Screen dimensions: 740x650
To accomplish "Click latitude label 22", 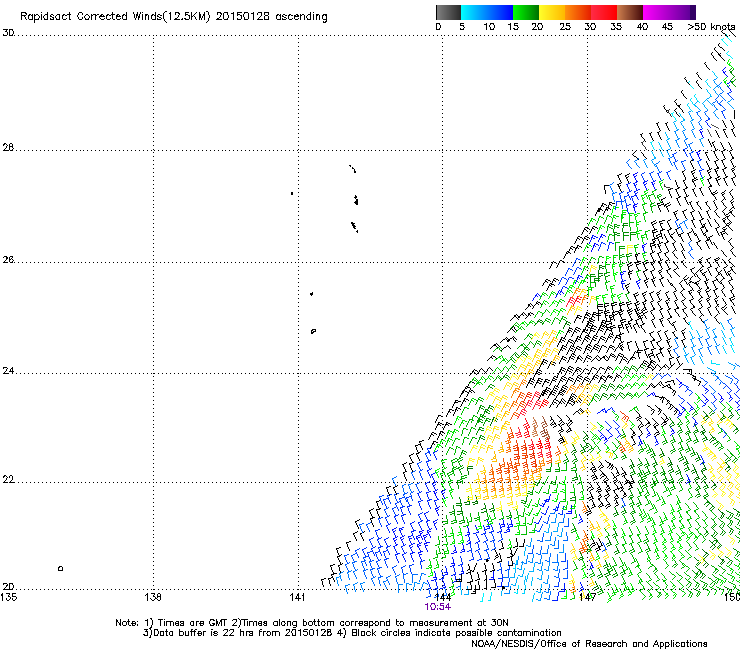I will (x=8, y=480).
